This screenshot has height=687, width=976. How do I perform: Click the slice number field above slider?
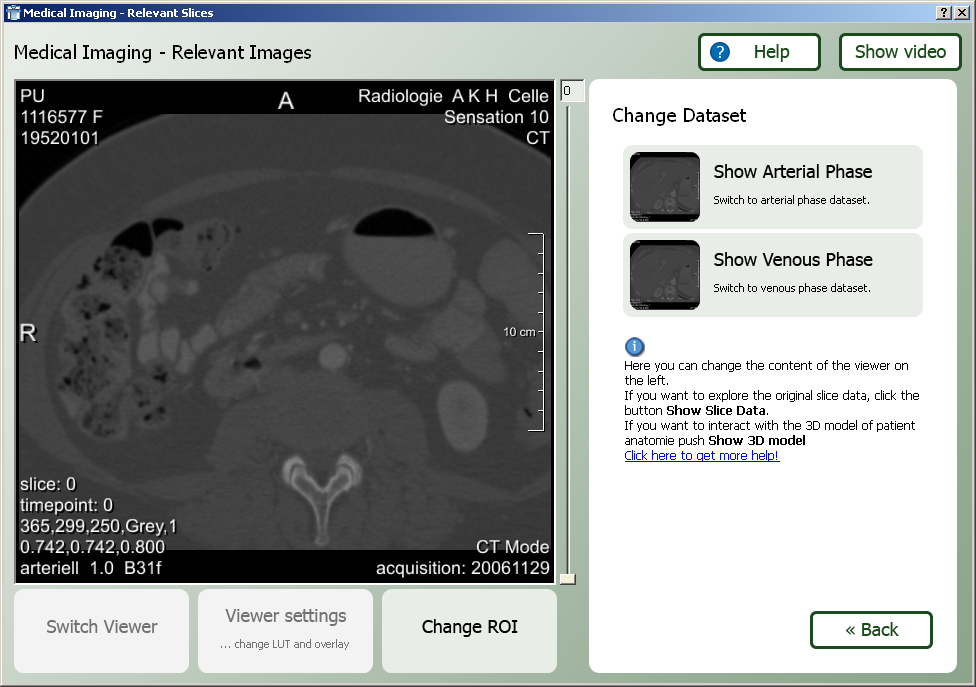571,91
